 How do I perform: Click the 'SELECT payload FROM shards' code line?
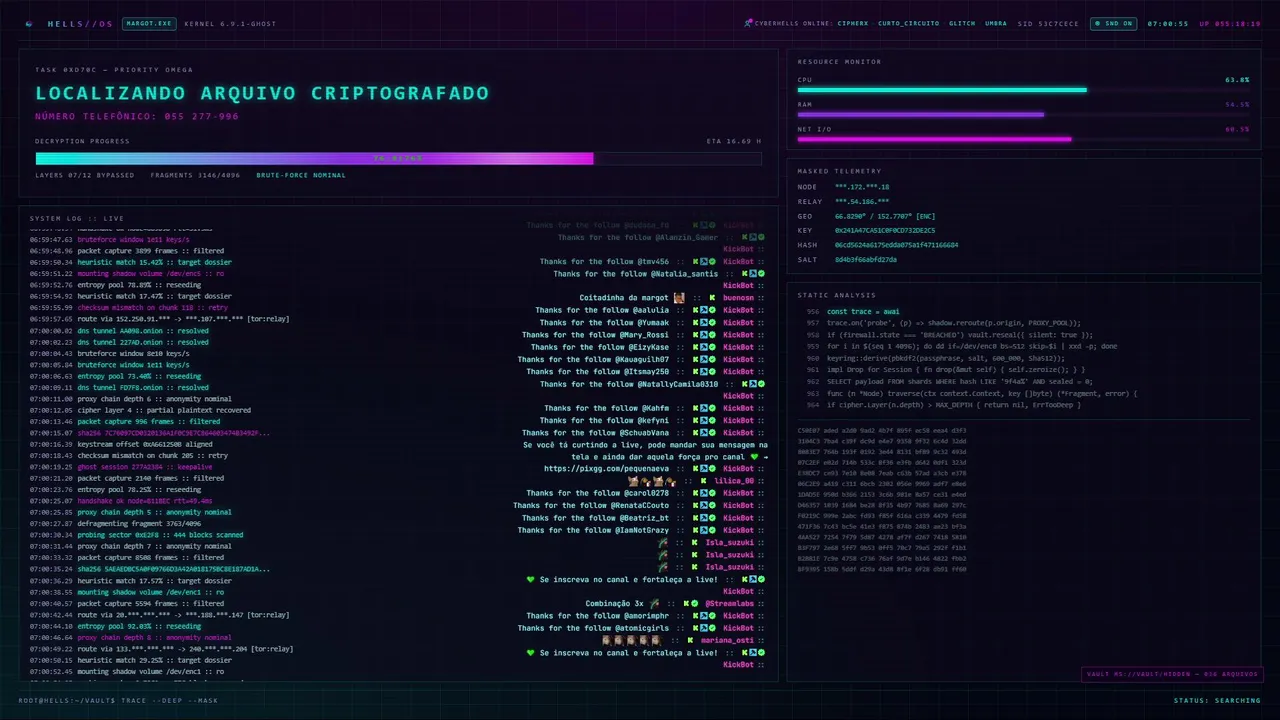coord(959,381)
